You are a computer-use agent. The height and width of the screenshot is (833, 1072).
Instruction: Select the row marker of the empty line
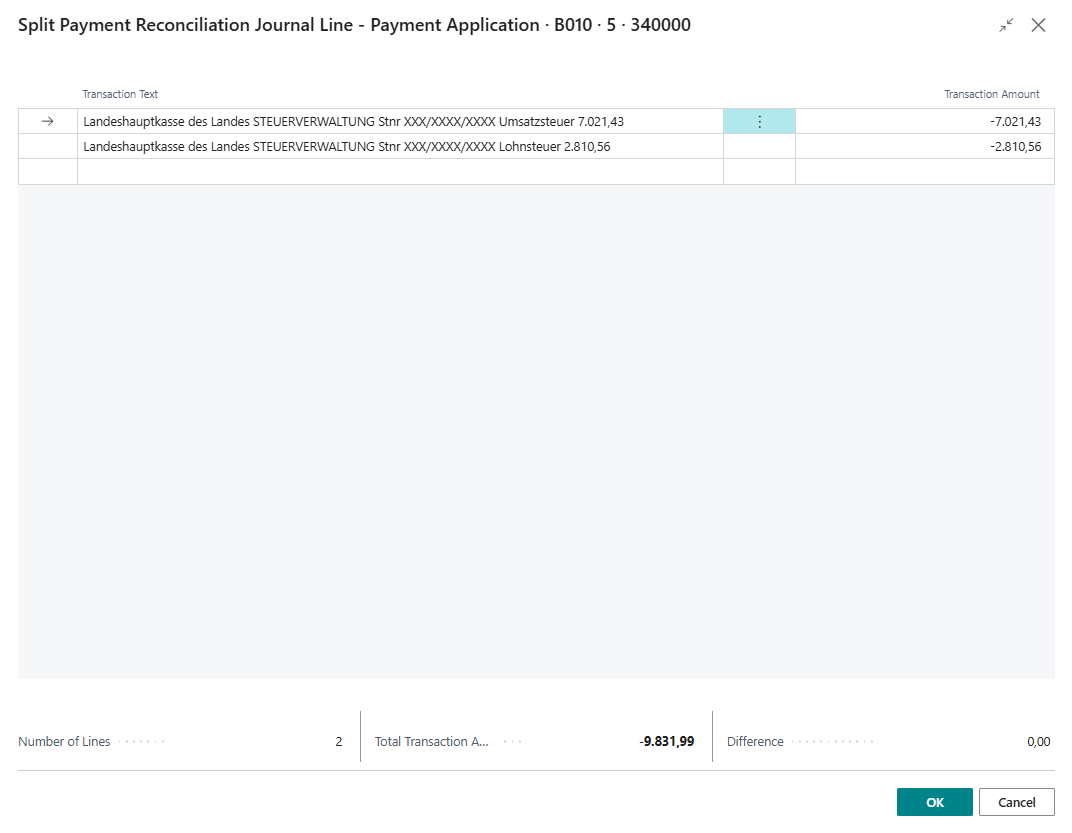click(x=47, y=172)
